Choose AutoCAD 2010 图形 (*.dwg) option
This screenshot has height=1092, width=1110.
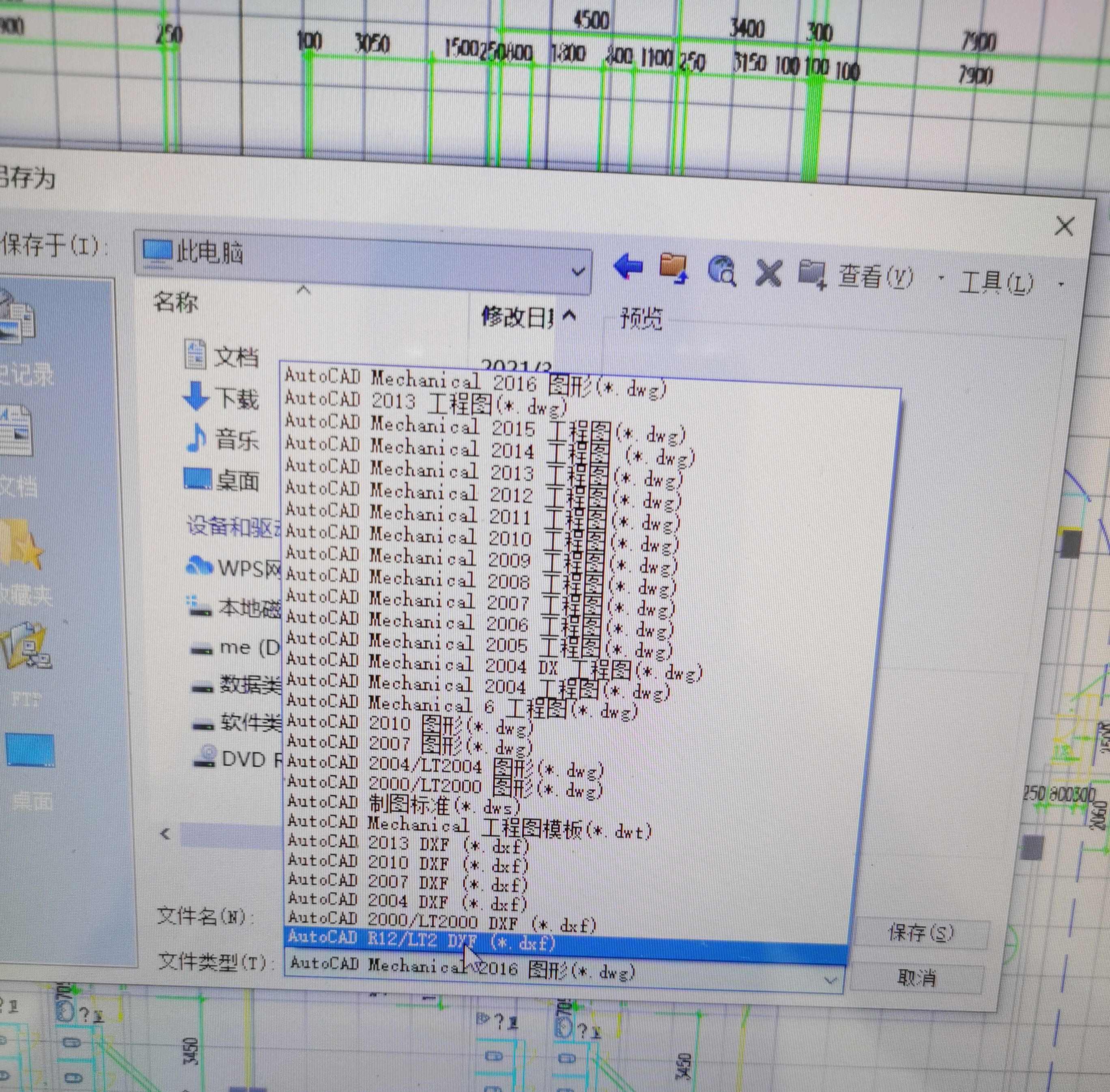(x=410, y=725)
